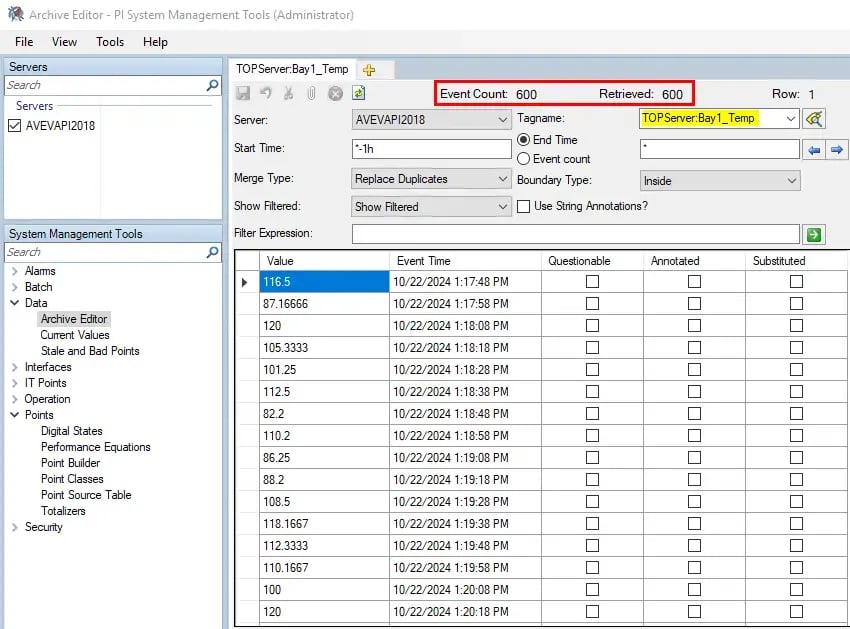This screenshot has width=850, height=629.
Task: Select the Cut scissors icon
Action: click(289, 93)
